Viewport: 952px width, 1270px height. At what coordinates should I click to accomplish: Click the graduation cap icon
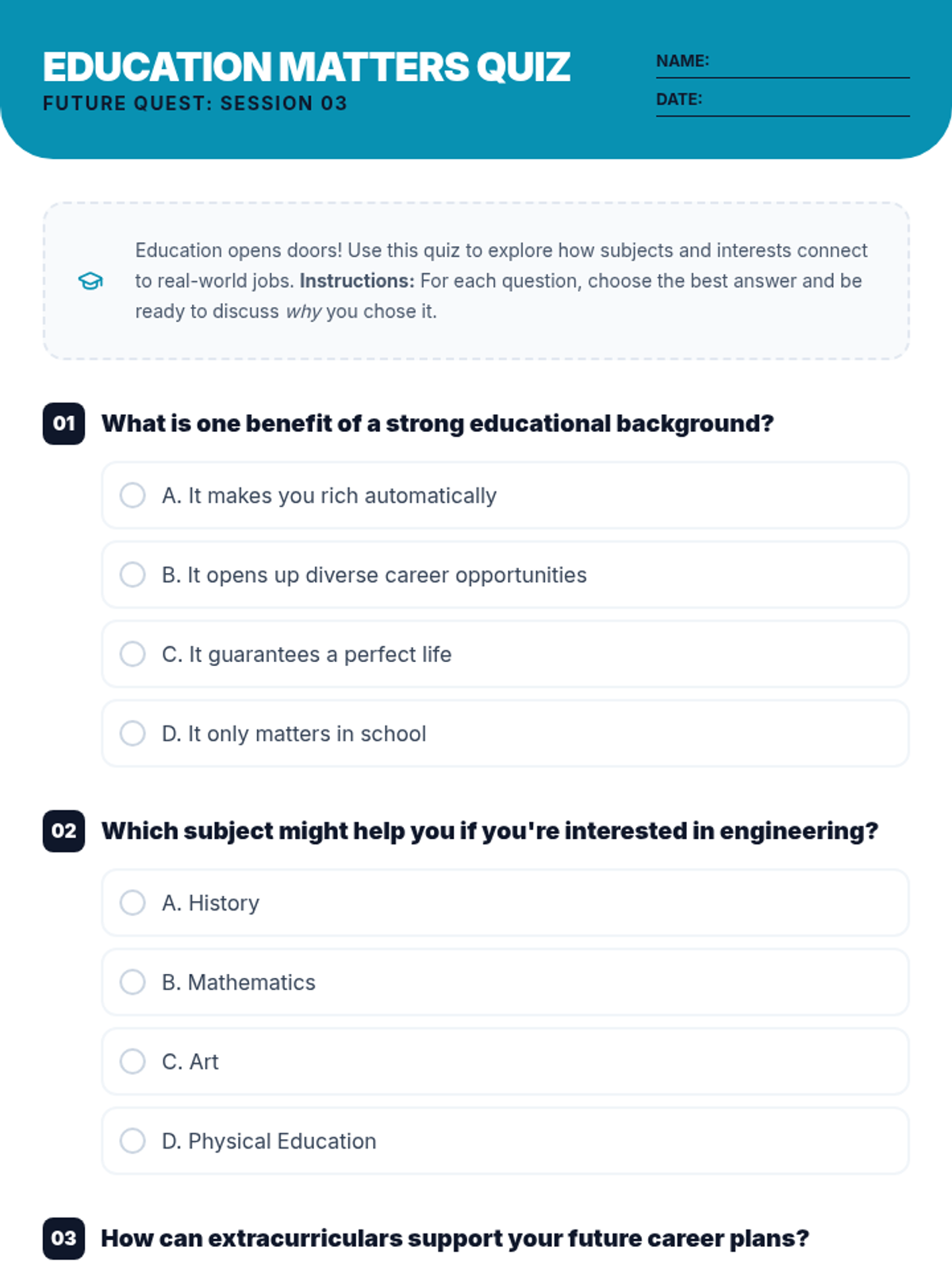coord(90,281)
